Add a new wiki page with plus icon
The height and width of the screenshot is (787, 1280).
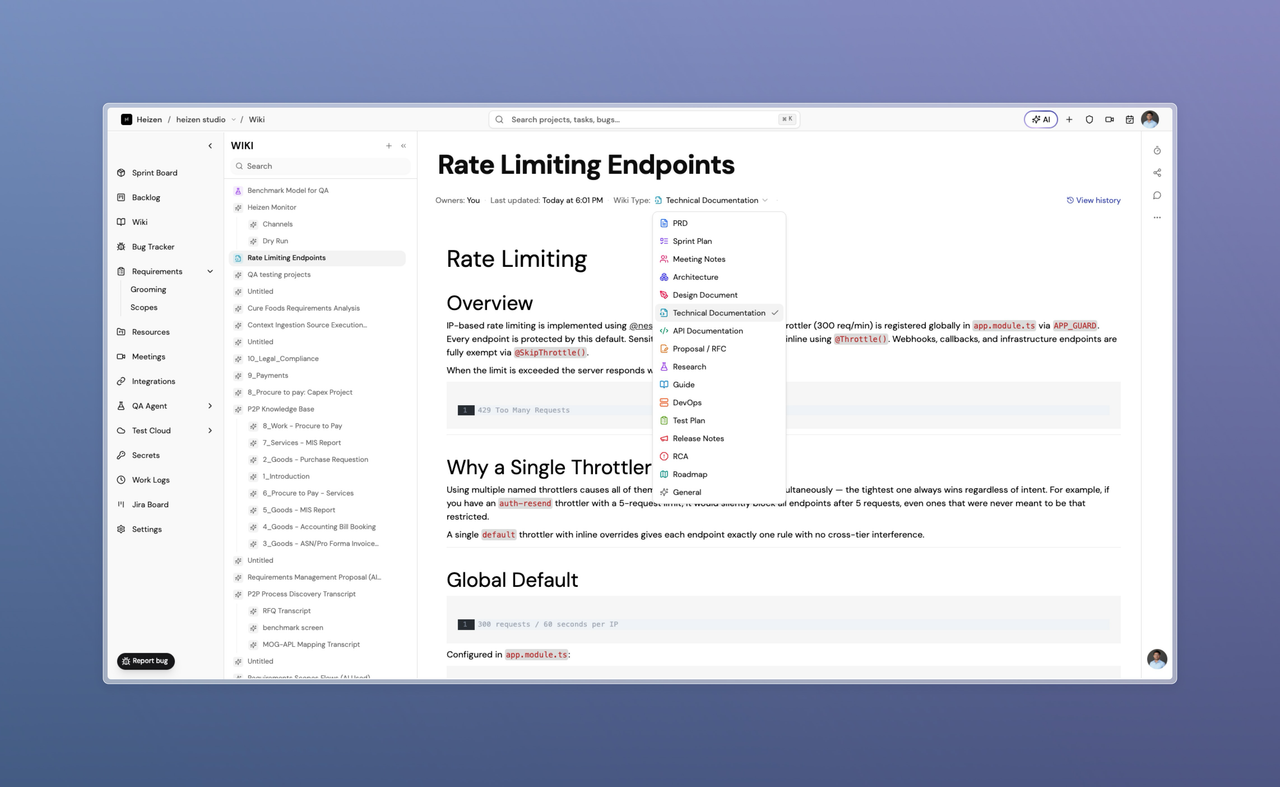pyautogui.click(x=389, y=146)
